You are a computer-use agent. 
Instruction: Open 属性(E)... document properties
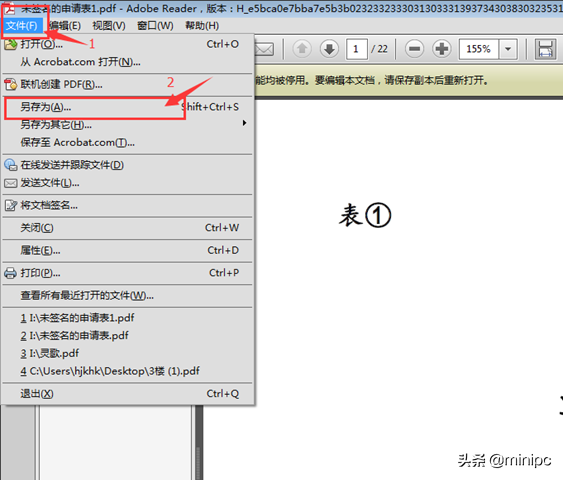[127, 250]
